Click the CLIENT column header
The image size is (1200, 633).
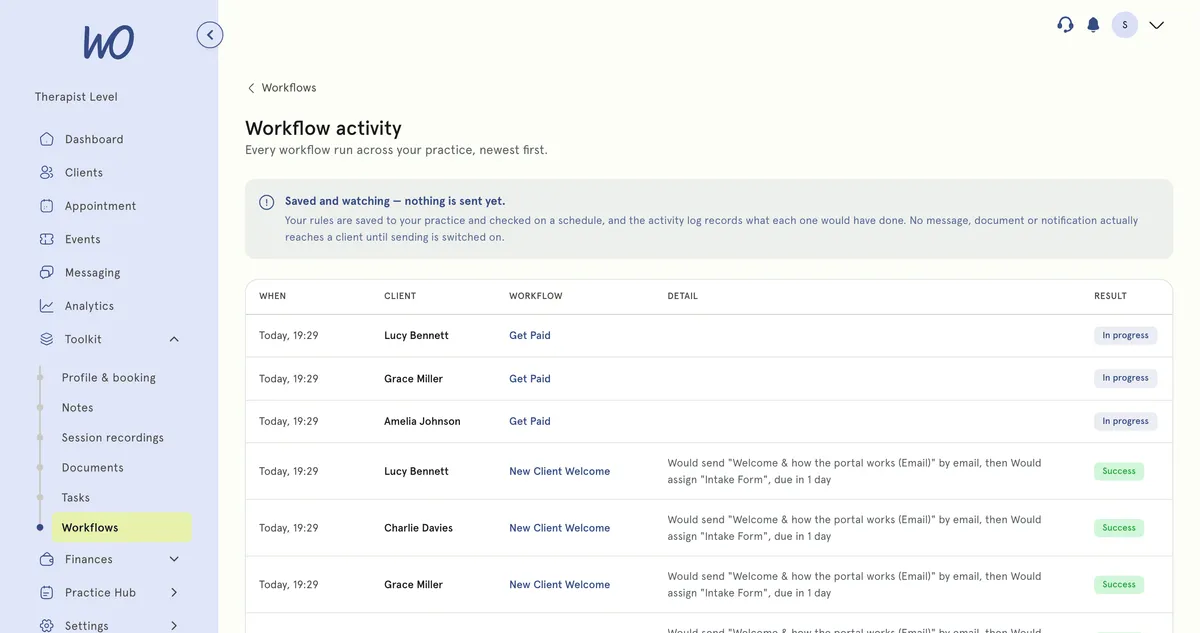pos(400,296)
